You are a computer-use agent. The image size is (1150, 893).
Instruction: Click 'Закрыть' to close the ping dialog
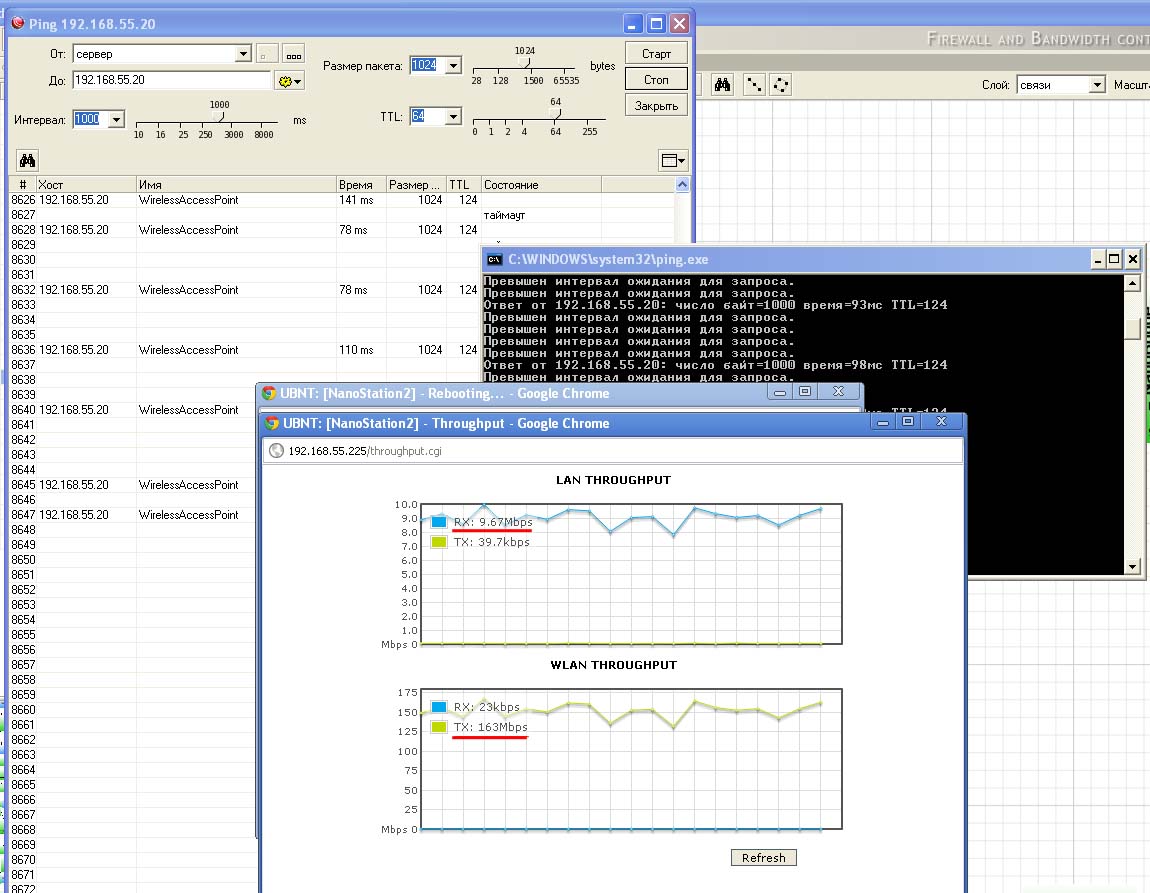tap(656, 105)
